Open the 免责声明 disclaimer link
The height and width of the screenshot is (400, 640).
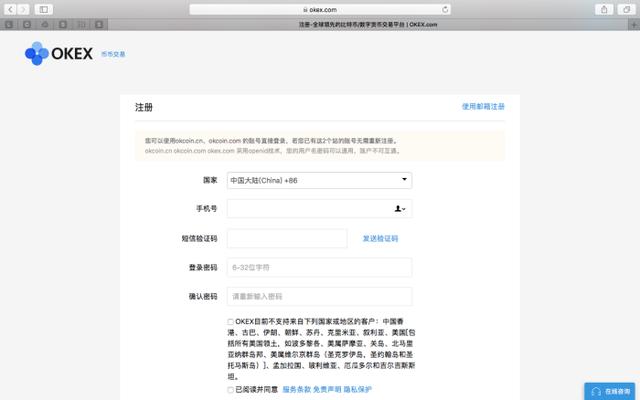(327, 390)
